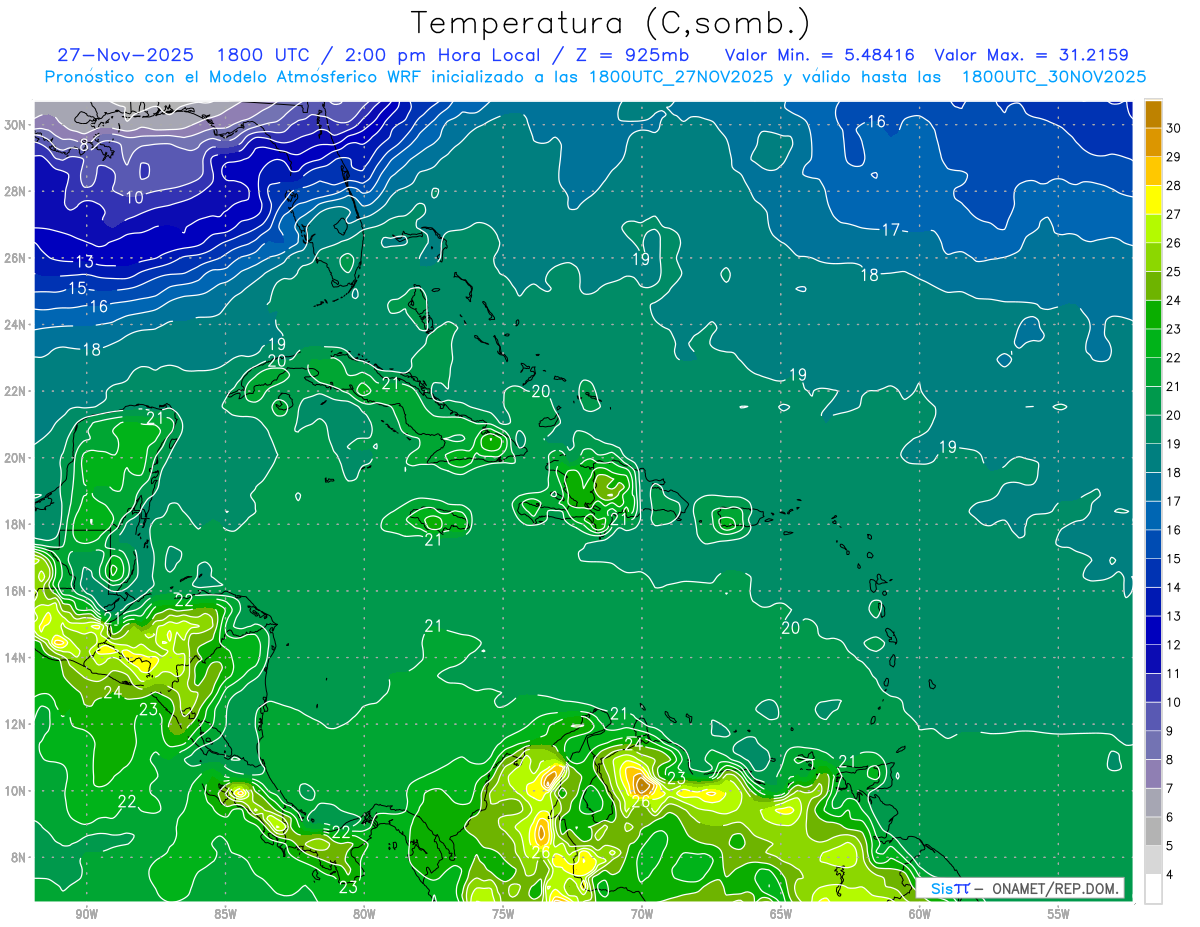1200x927 pixels.
Task: Click the 60W longitude axis label
Action: click(x=920, y=914)
